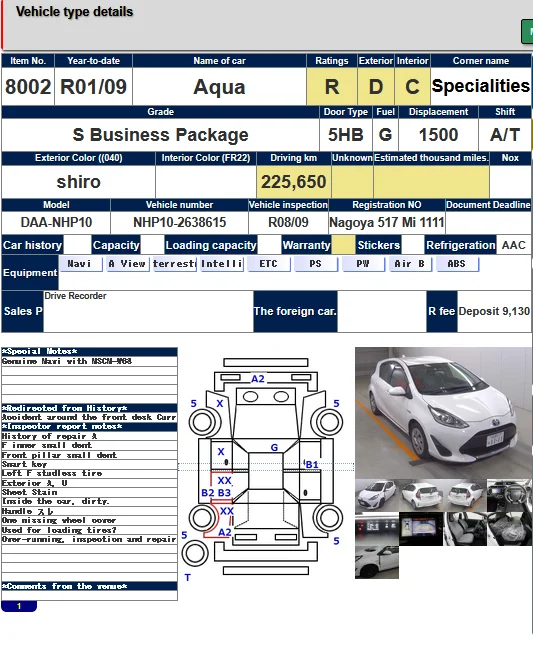Viewport: 533px width, 672px height.
Task: Click item number 8002
Action: tap(28, 87)
